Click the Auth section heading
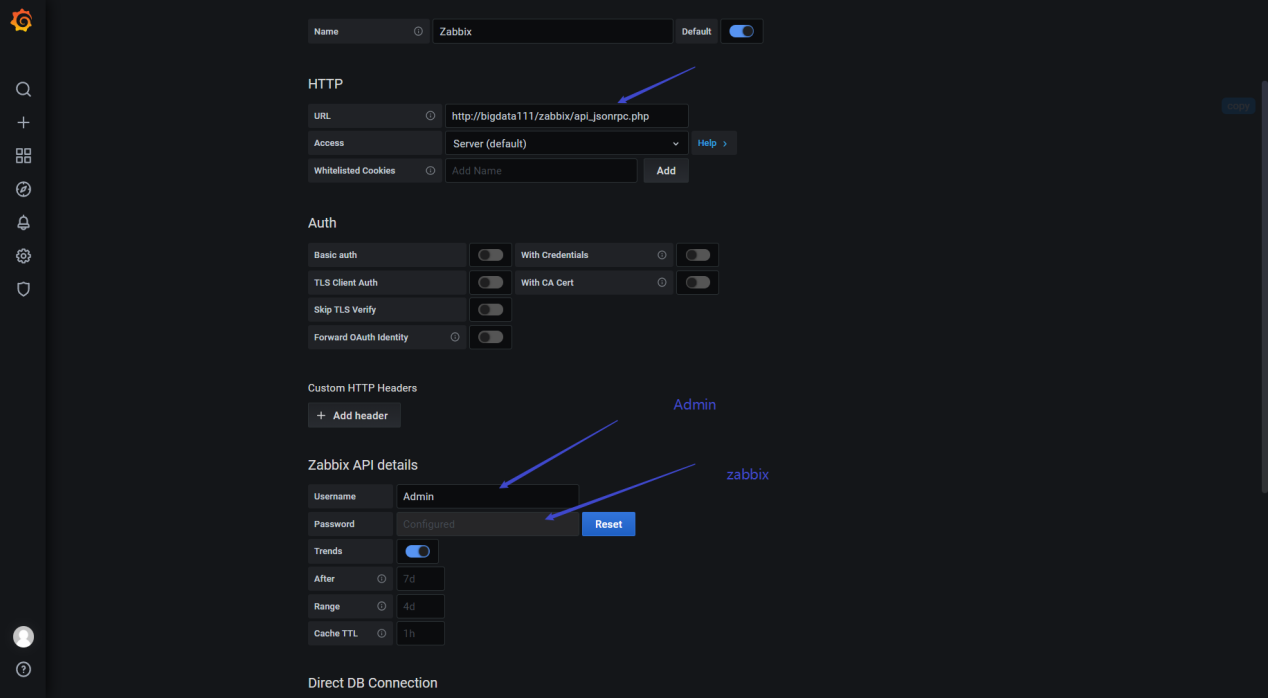This screenshot has height=698, width=1268. (322, 223)
